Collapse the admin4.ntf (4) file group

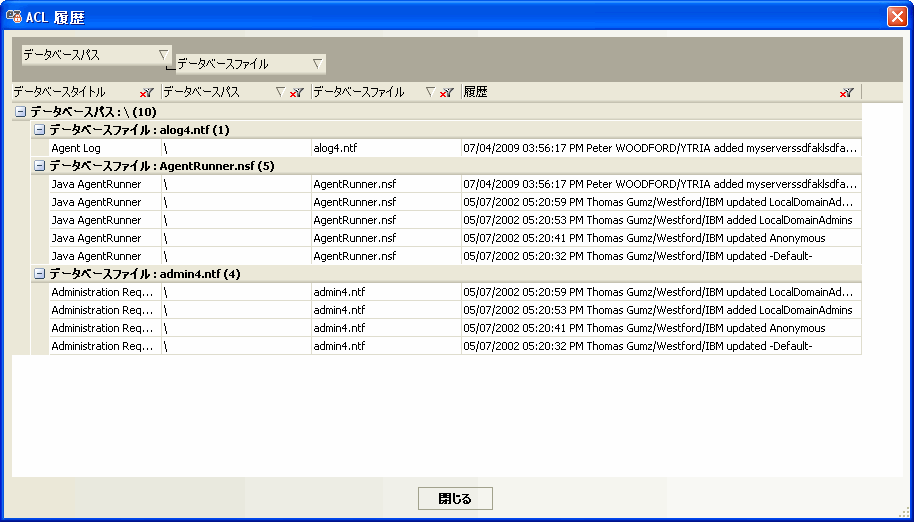39,274
